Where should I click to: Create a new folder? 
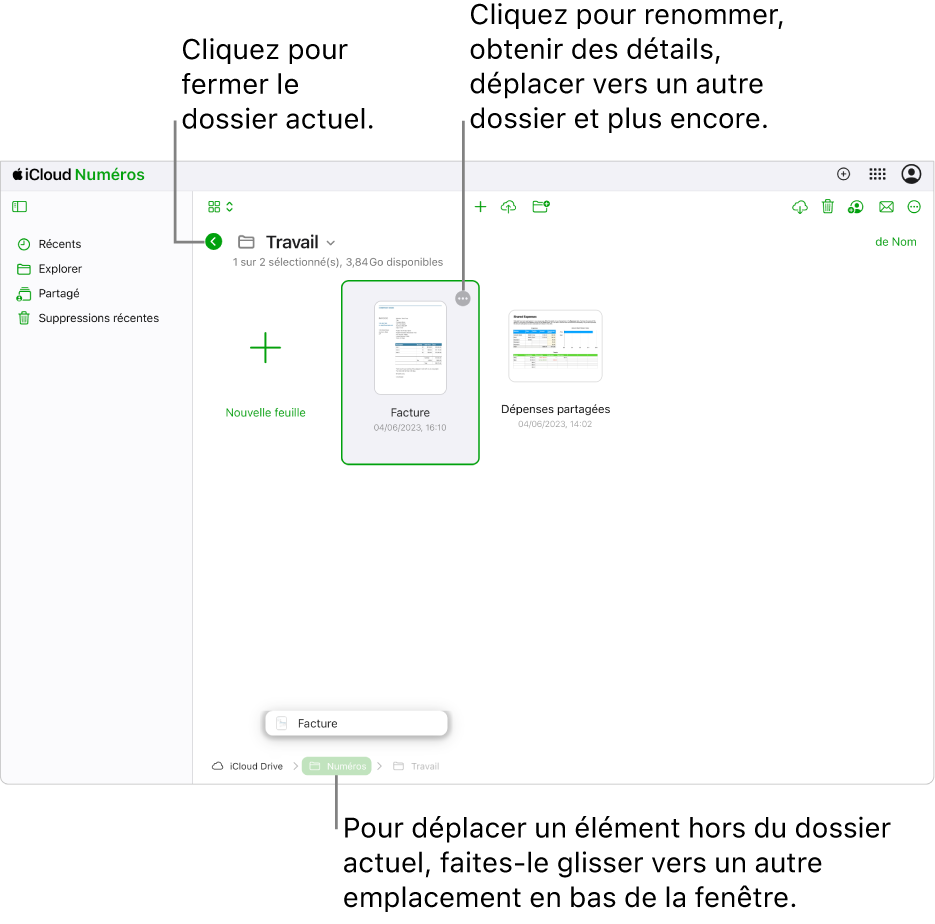click(541, 207)
